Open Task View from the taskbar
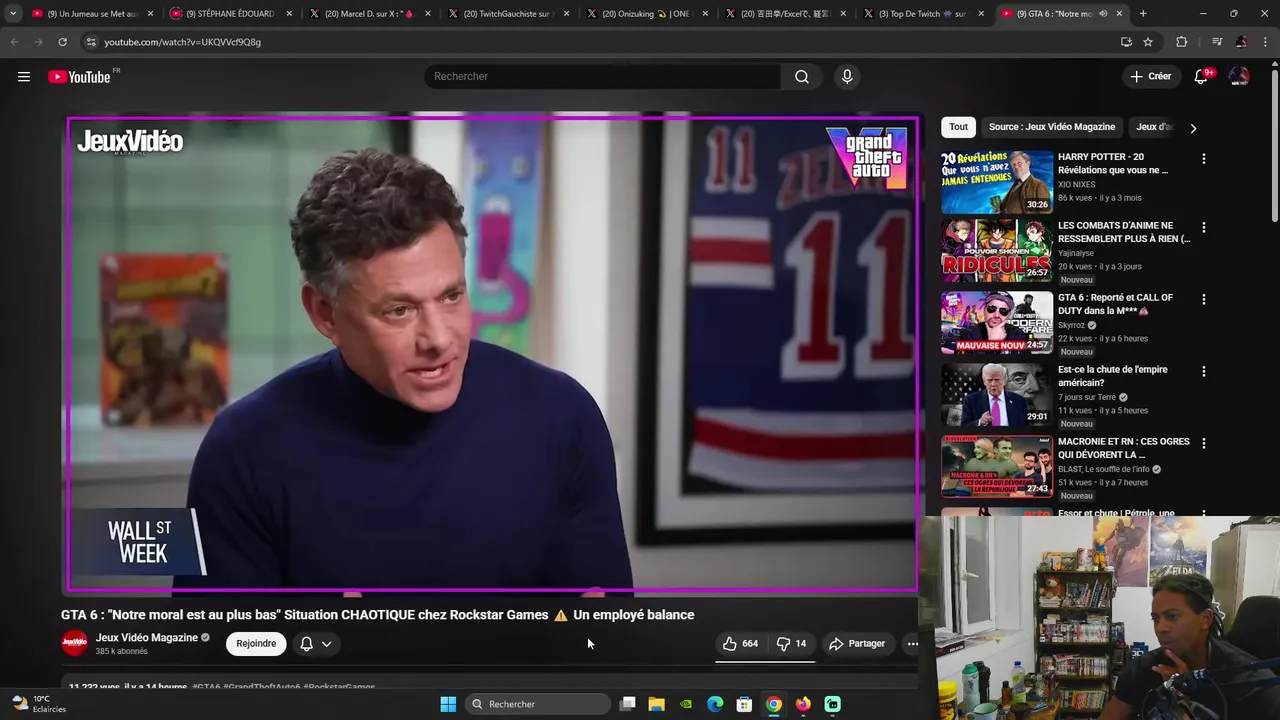This screenshot has width=1280, height=720. tap(627, 704)
